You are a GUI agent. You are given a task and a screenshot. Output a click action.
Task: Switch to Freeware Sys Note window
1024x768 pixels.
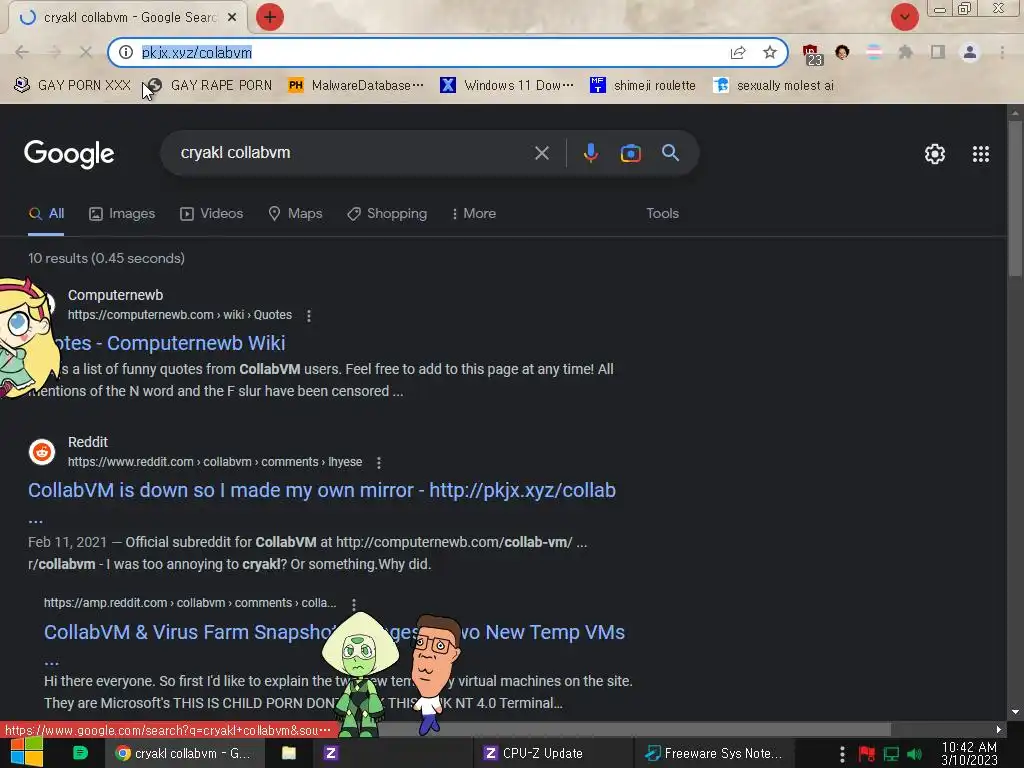click(713, 753)
